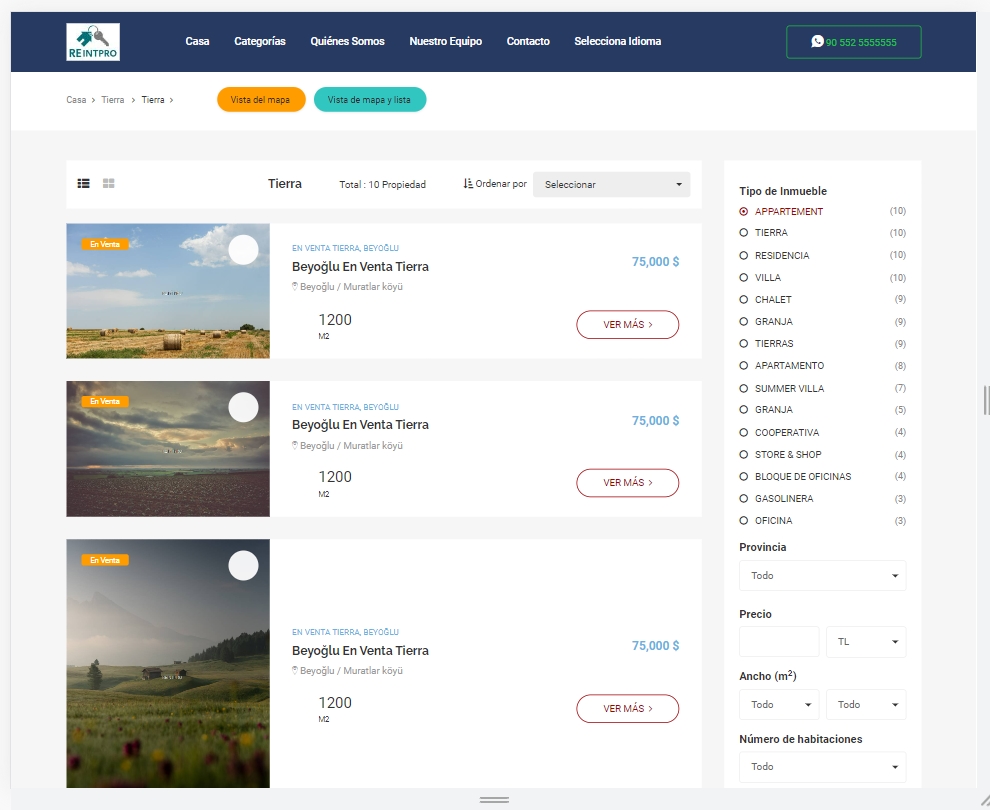Click Vista de mapa y lista button
Viewport: 990px width, 810px height.
click(x=370, y=100)
